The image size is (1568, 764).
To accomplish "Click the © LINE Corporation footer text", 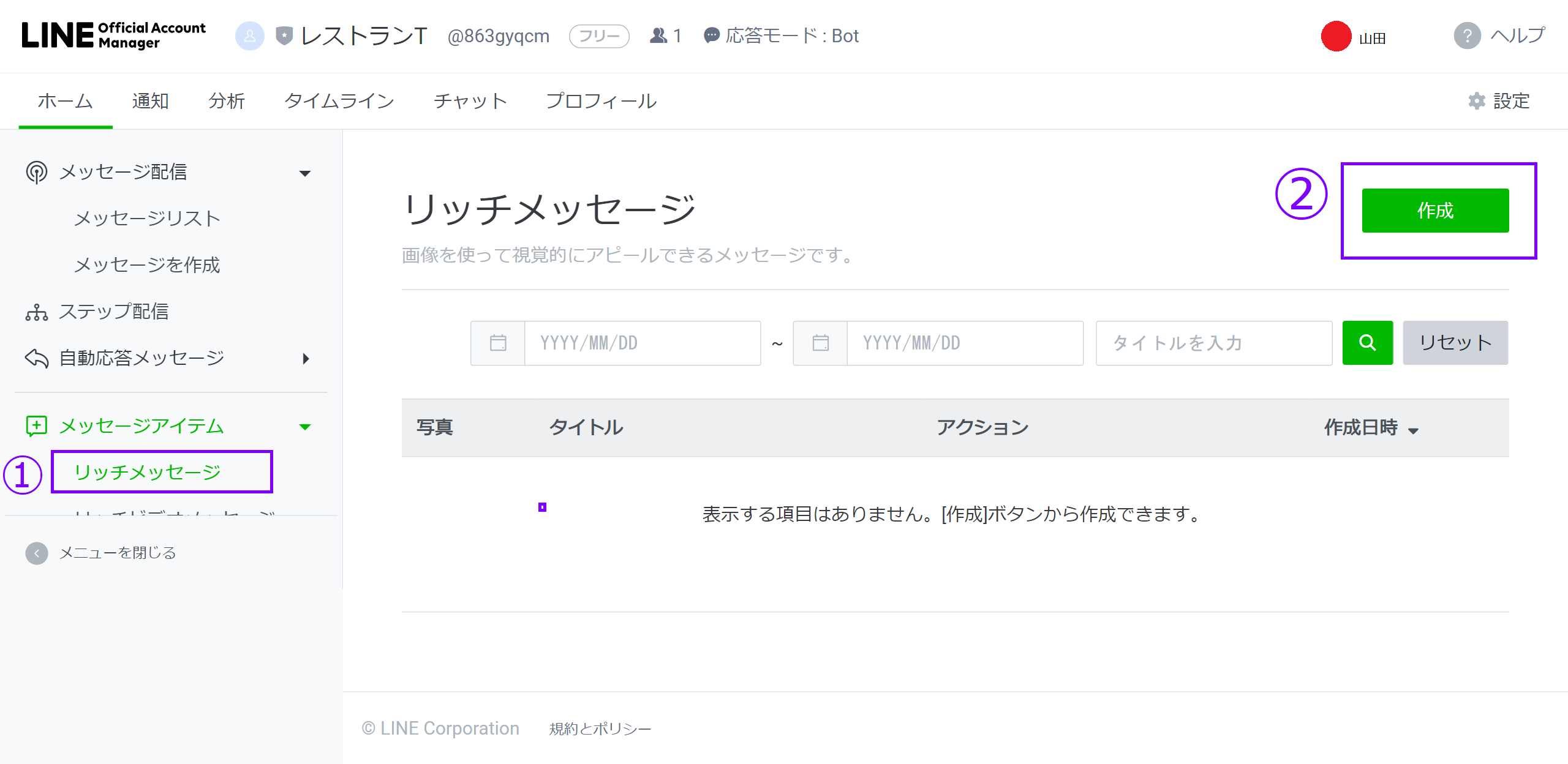I will tap(440, 728).
